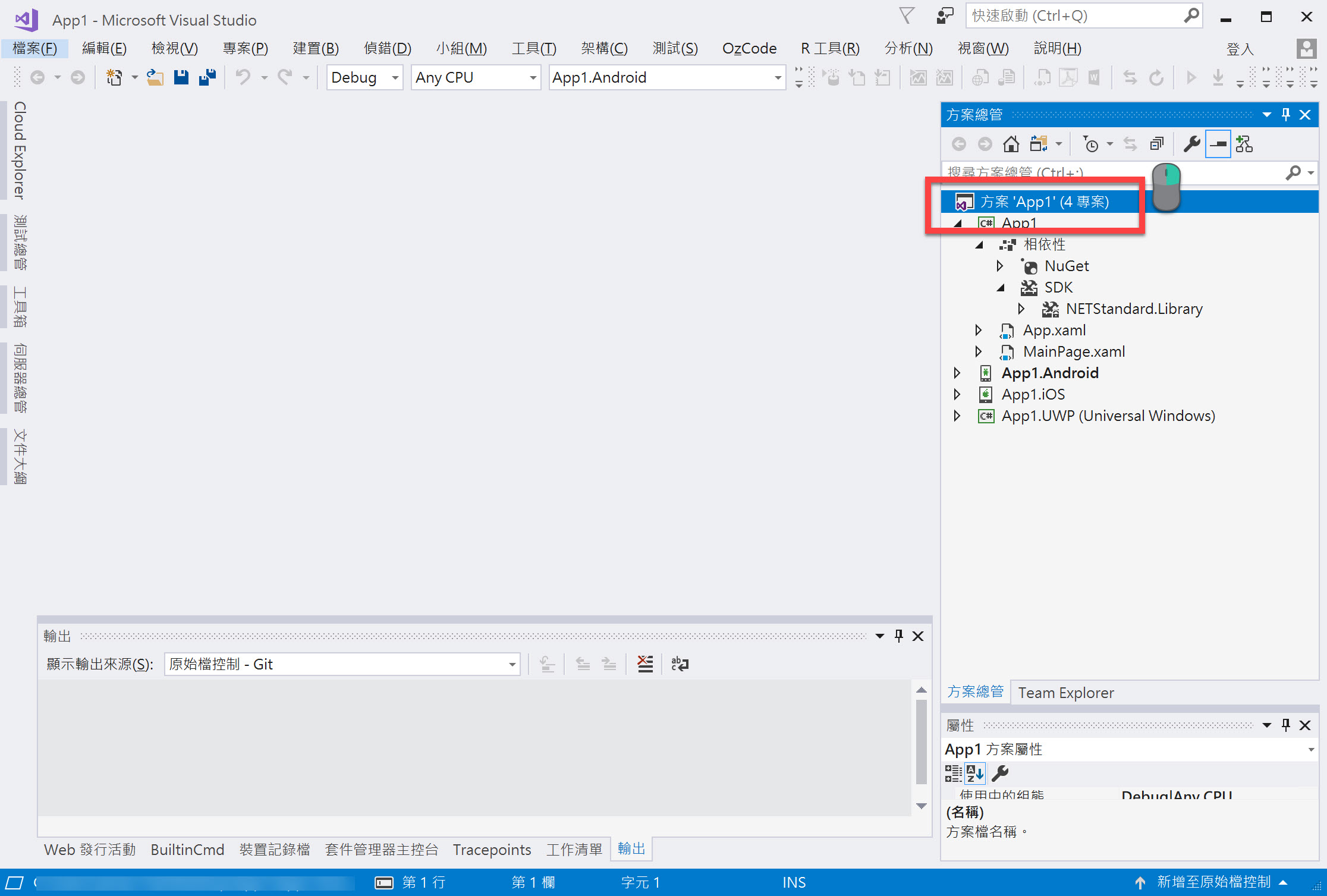Click the Save icon in toolbar
This screenshot has width=1327, height=896.
[x=181, y=77]
